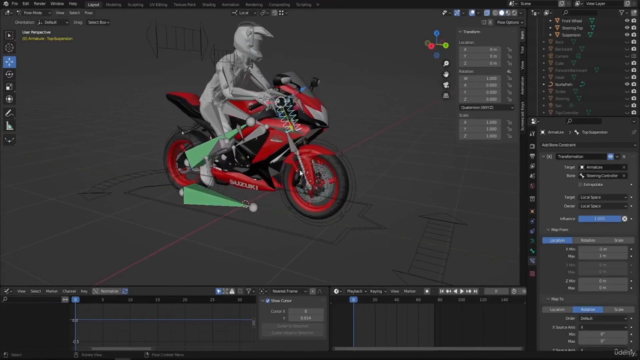This screenshot has width=640, height=360.
Task: Select the Select Box tool in toolbar
Action: coord(9,36)
